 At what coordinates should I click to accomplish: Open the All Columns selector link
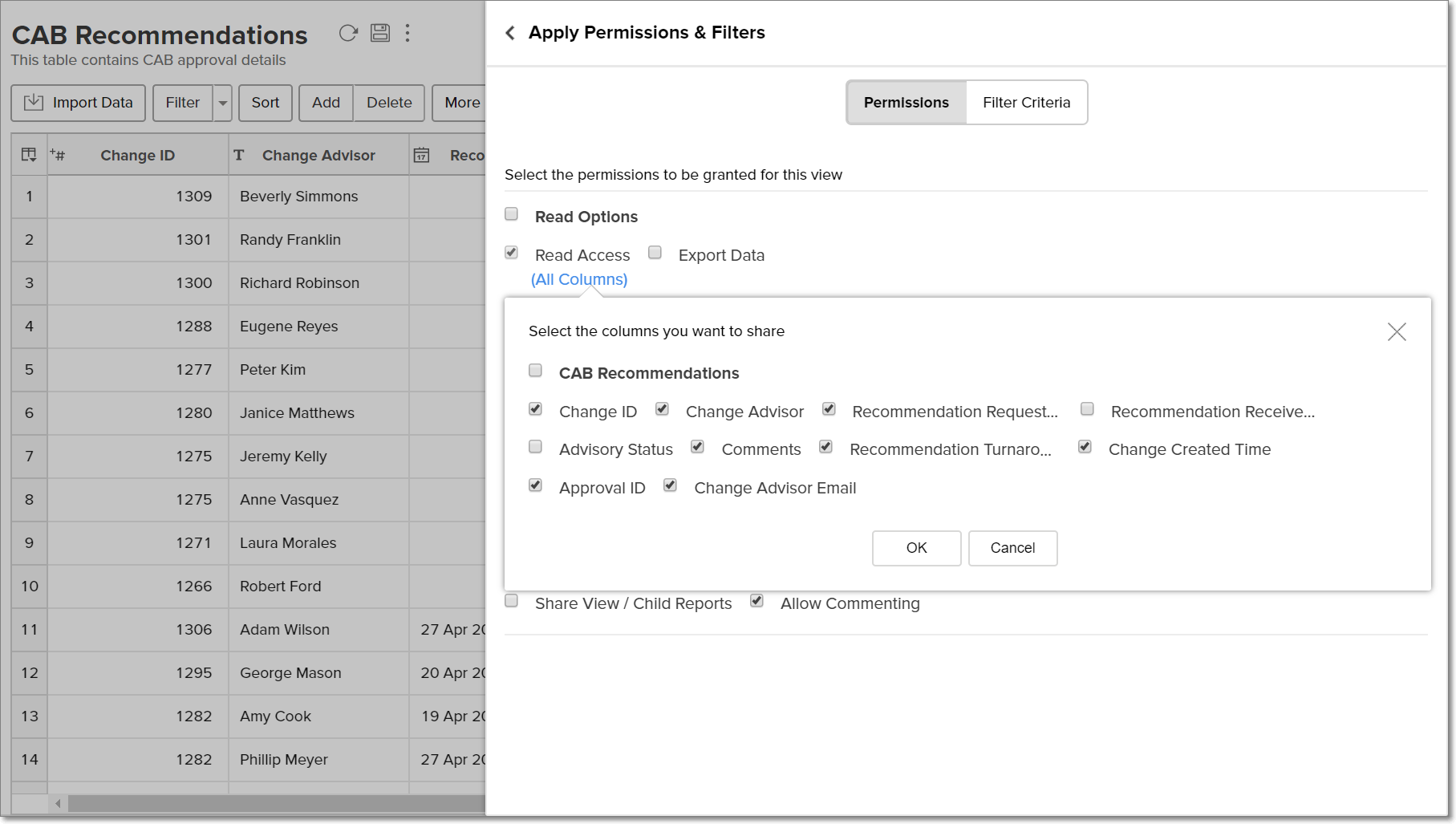tap(579, 279)
